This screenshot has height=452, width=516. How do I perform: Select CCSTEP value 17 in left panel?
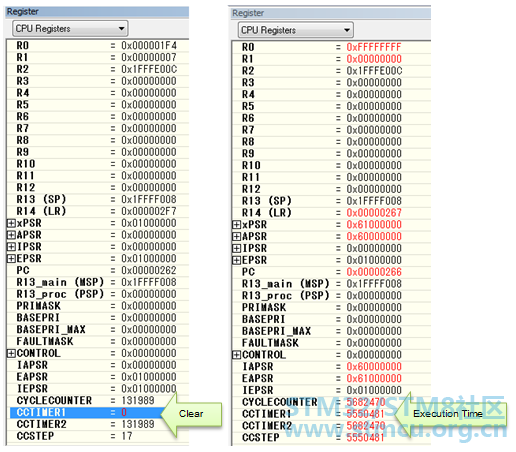[127, 436]
